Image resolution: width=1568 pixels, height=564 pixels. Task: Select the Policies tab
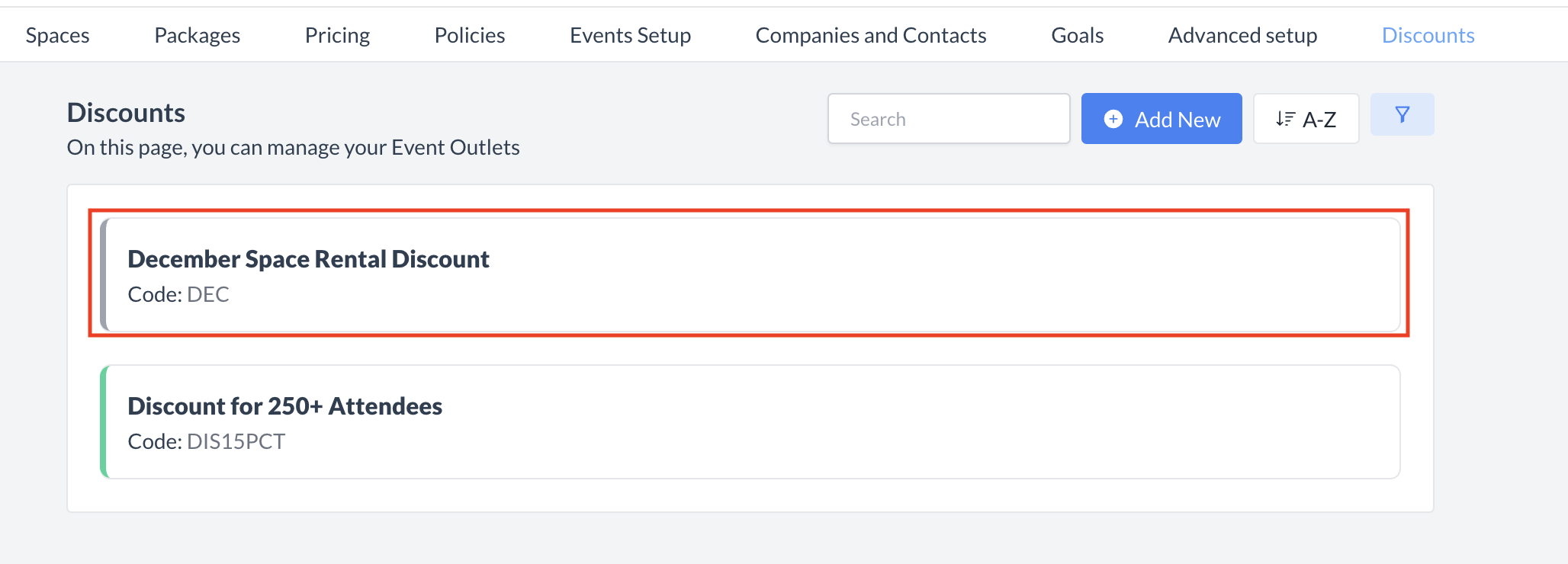pyautogui.click(x=470, y=35)
